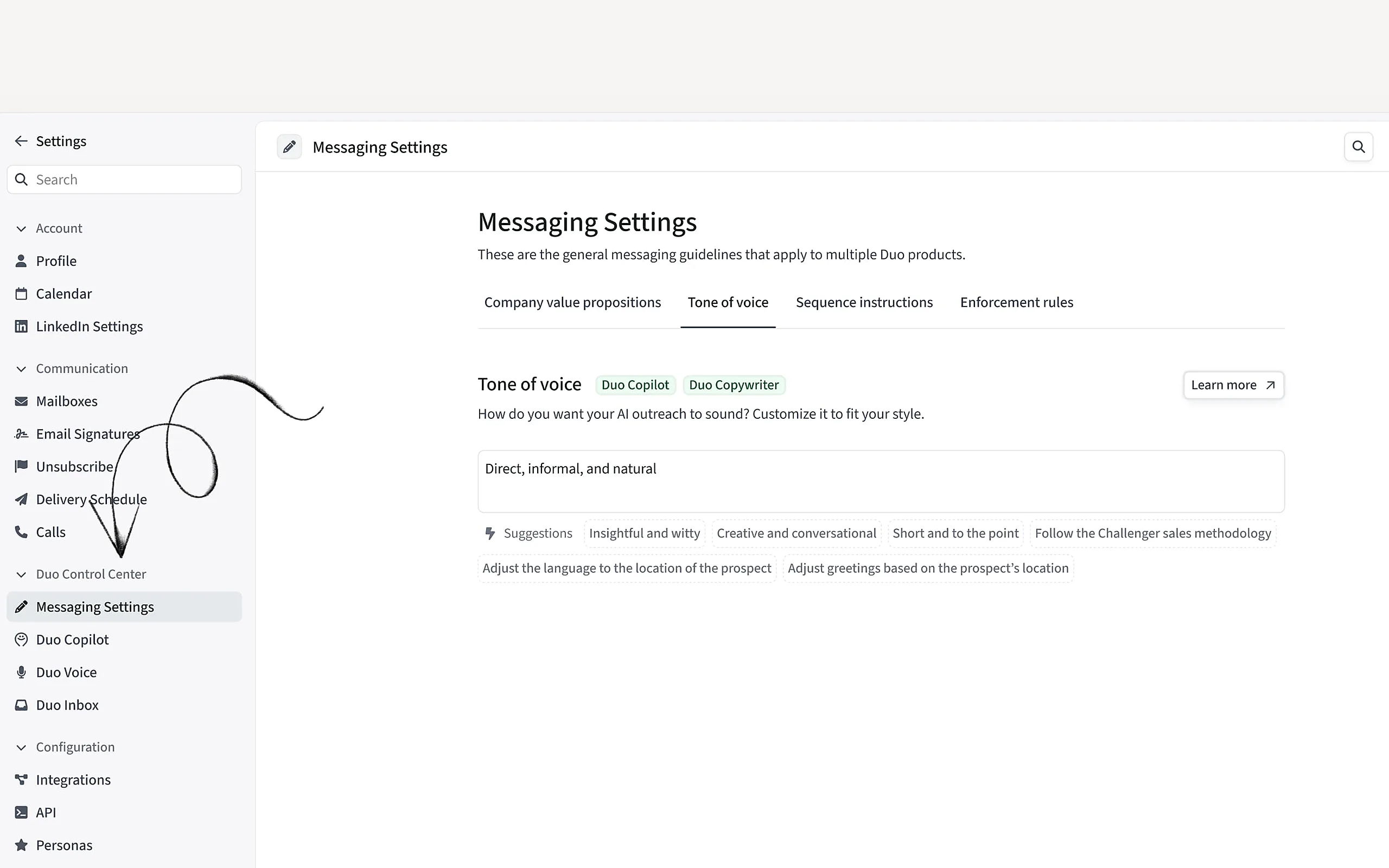Open search with the top-right magnifier button

click(1359, 147)
